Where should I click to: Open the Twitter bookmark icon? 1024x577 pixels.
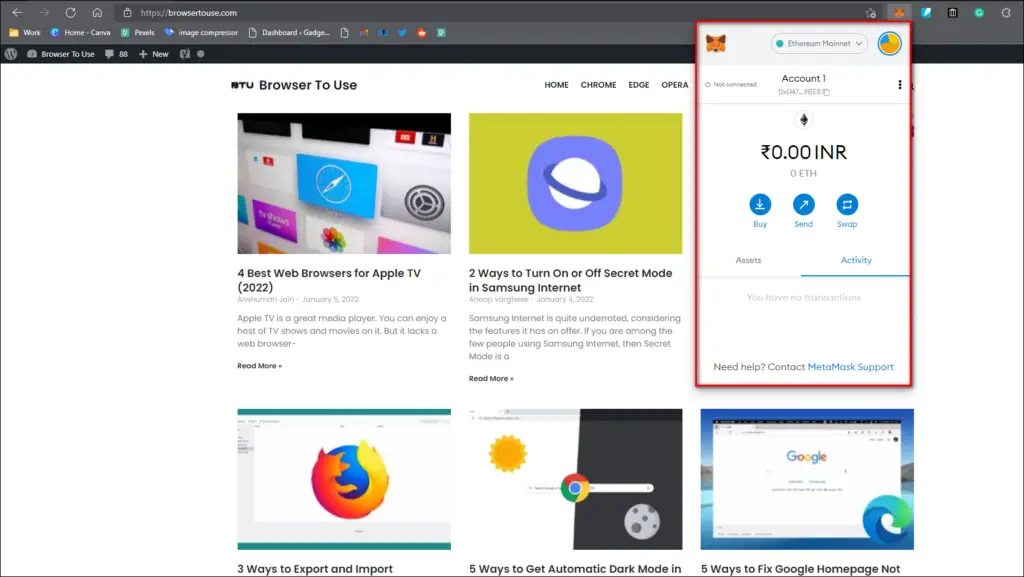point(402,33)
